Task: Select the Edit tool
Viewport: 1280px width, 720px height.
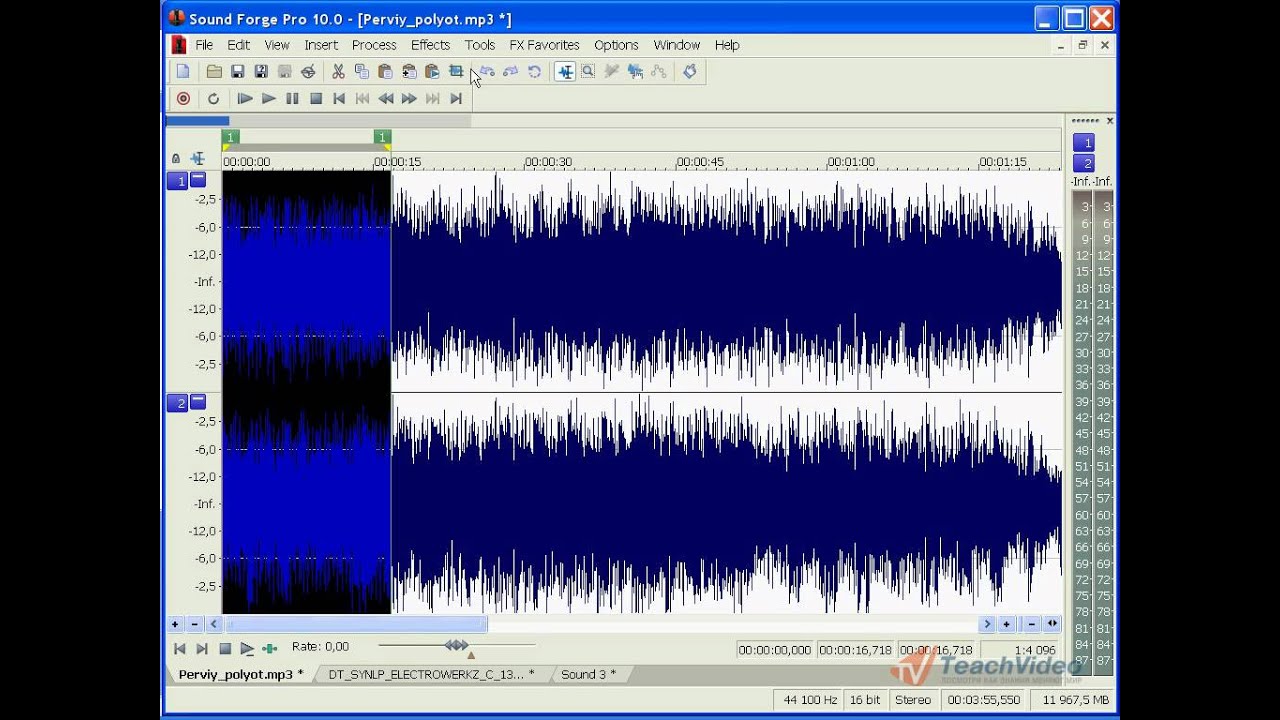Action: 565,71
